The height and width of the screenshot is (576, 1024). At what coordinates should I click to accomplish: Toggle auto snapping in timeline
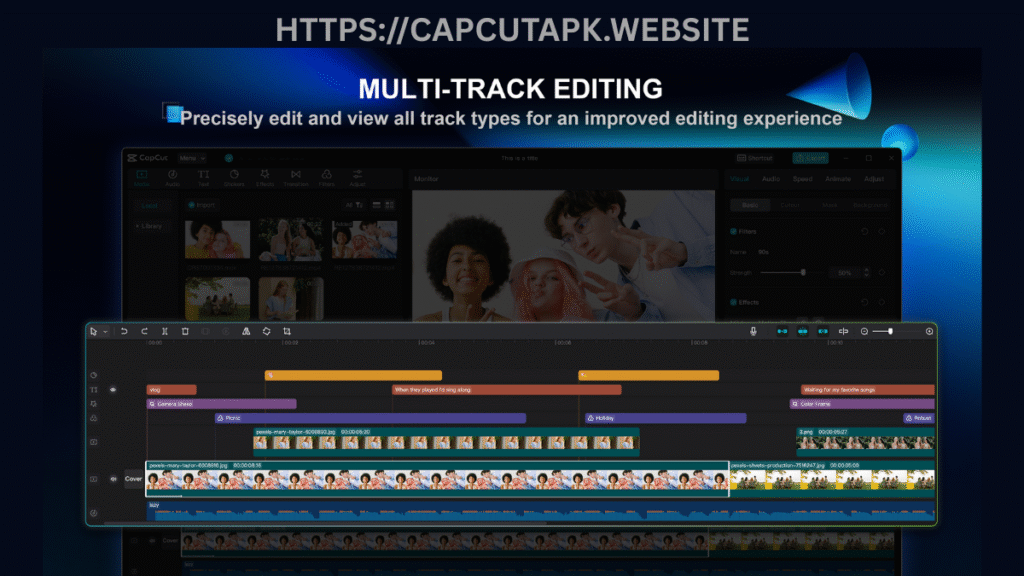[803, 332]
